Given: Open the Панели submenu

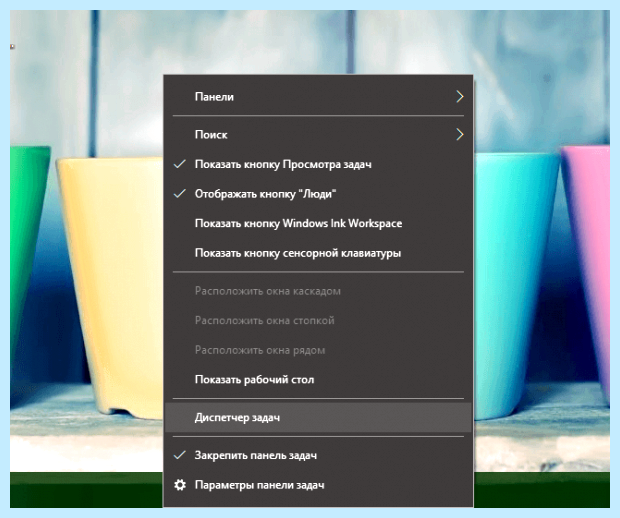Looking at the screenshot, I should 318,97.
